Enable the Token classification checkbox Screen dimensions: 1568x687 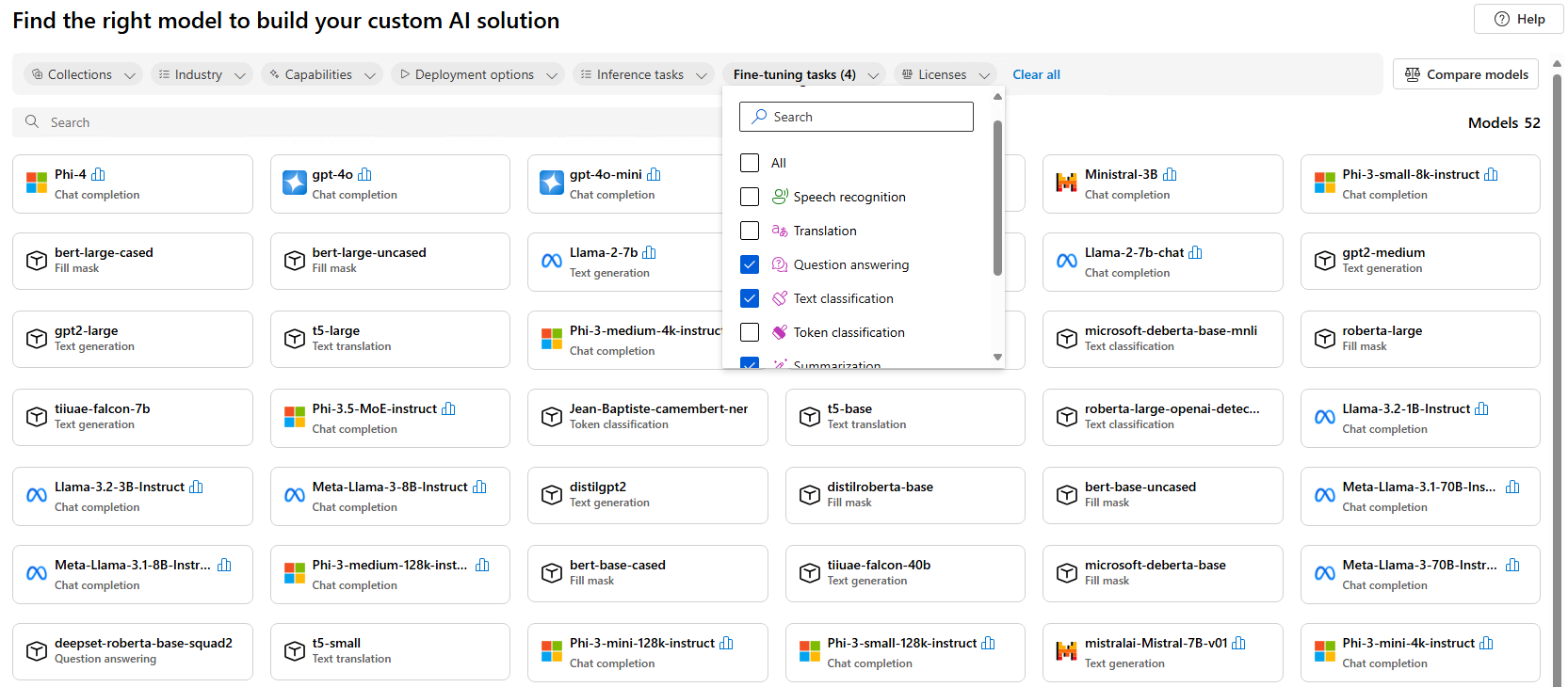[750, 332]
